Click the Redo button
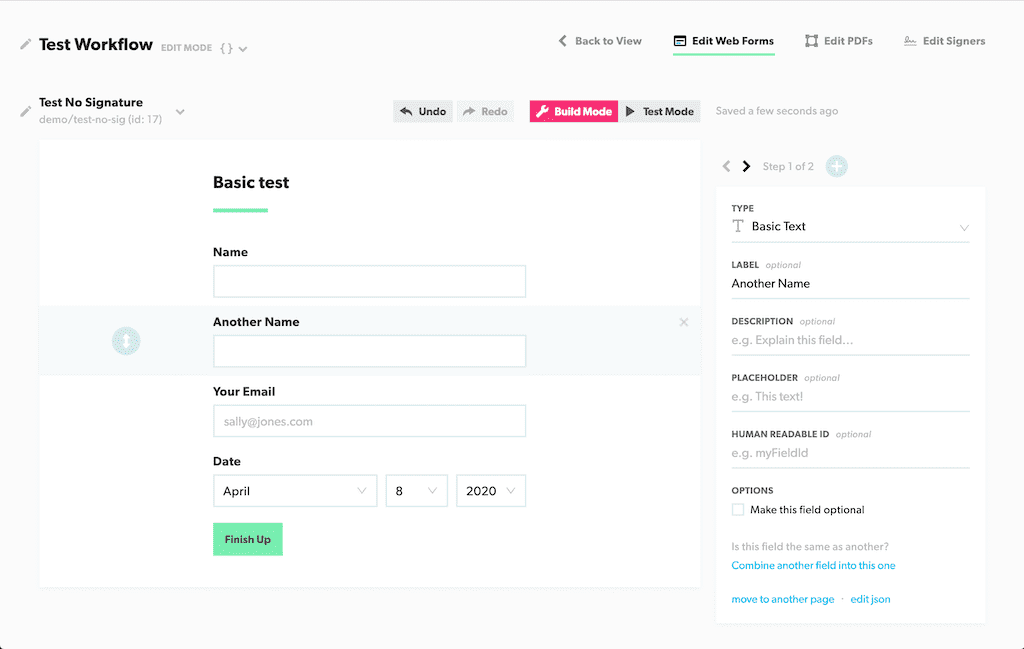The image size is (1024, 649). [485, 111]
